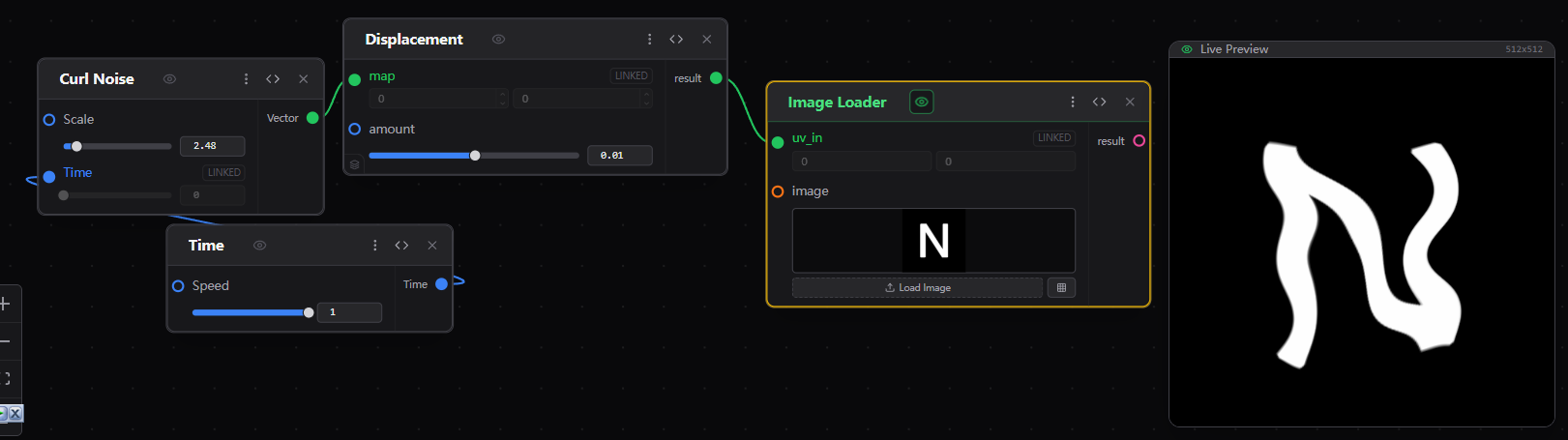Toggle Displacement node preview eye

coord(498,40)
